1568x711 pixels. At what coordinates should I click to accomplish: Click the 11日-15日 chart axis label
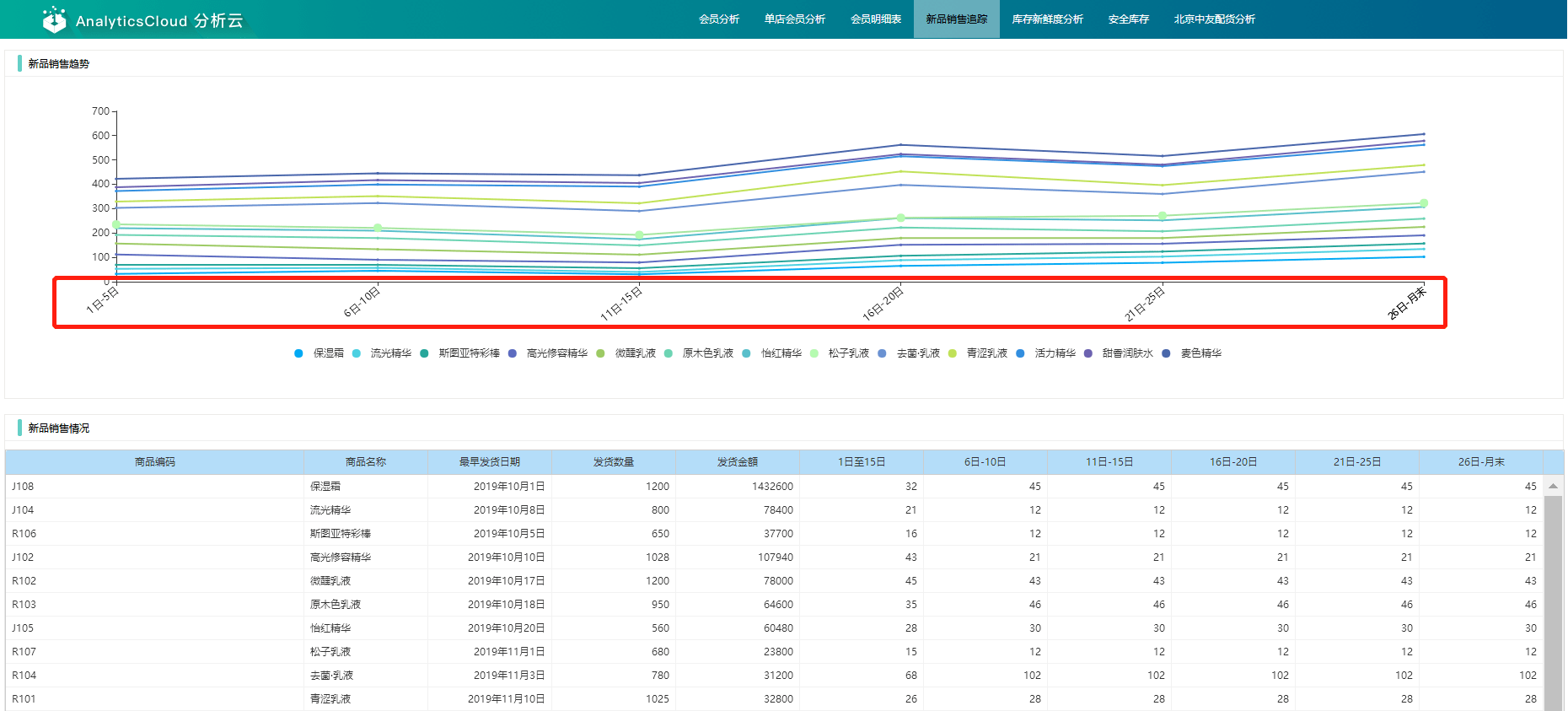[622, 304]
